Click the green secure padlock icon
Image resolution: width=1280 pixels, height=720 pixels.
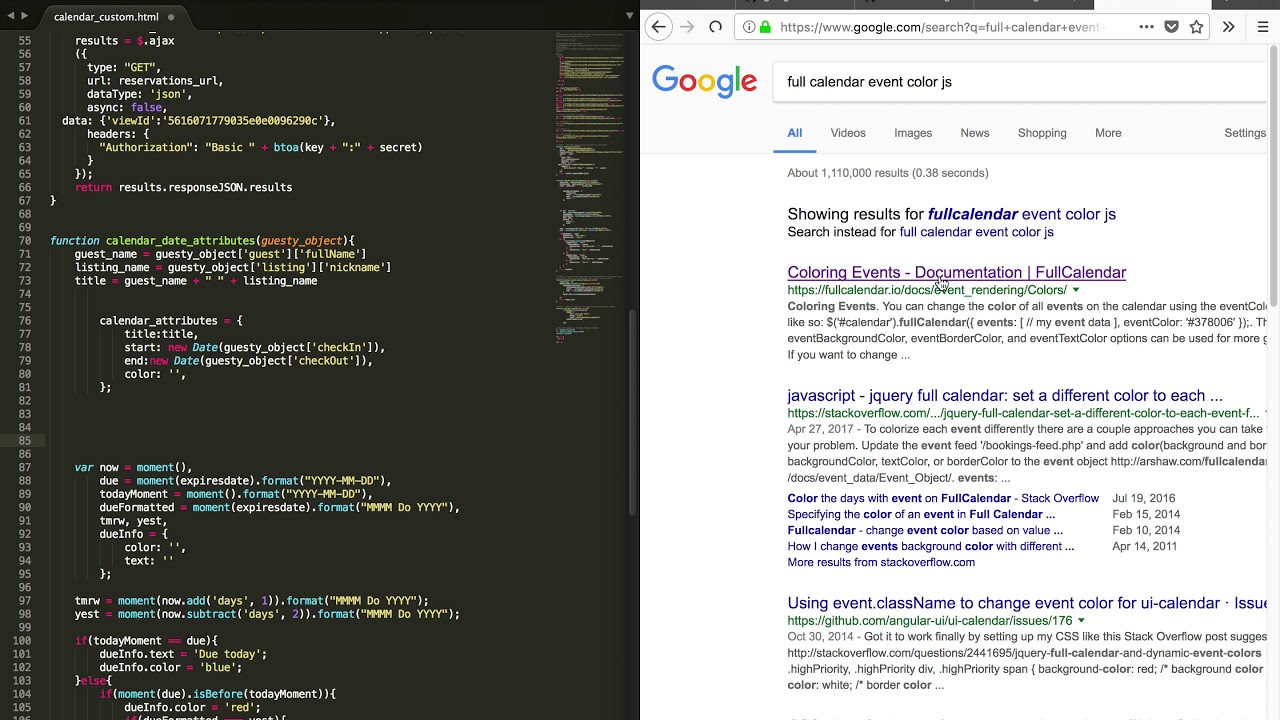coord(765,27)
